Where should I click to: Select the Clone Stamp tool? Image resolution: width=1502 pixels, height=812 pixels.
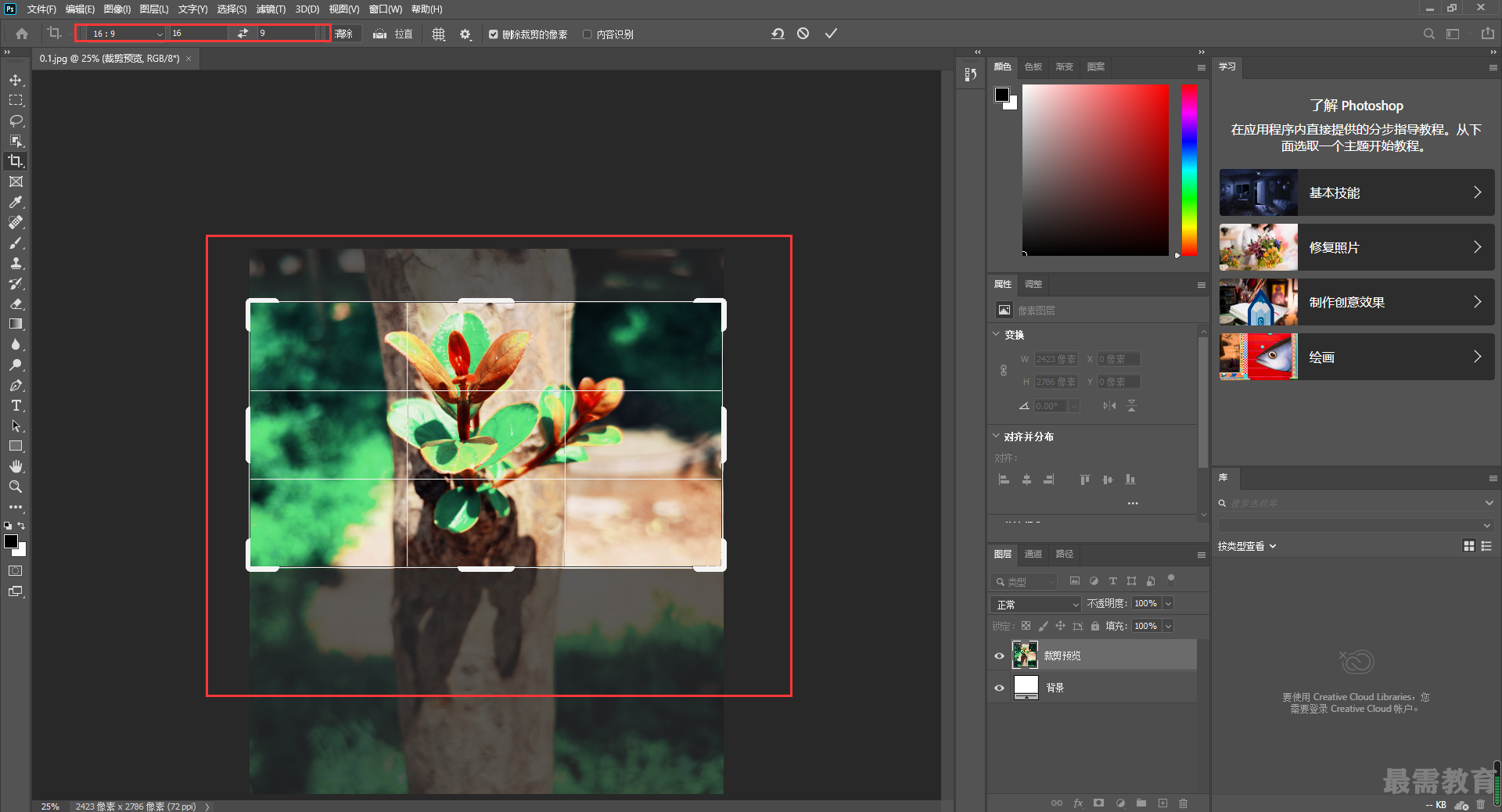click(16, 263)
